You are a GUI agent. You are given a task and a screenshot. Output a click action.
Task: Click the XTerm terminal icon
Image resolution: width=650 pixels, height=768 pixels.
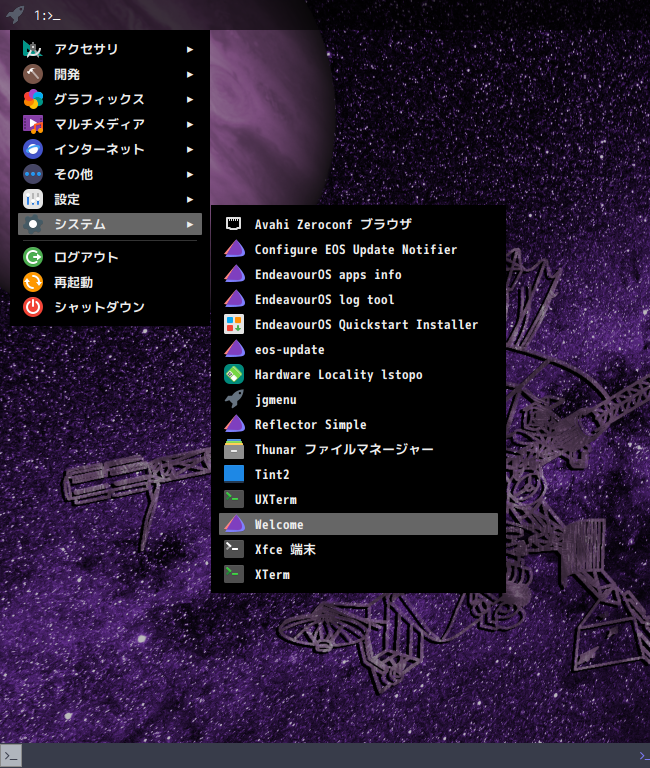coord(234,574)
